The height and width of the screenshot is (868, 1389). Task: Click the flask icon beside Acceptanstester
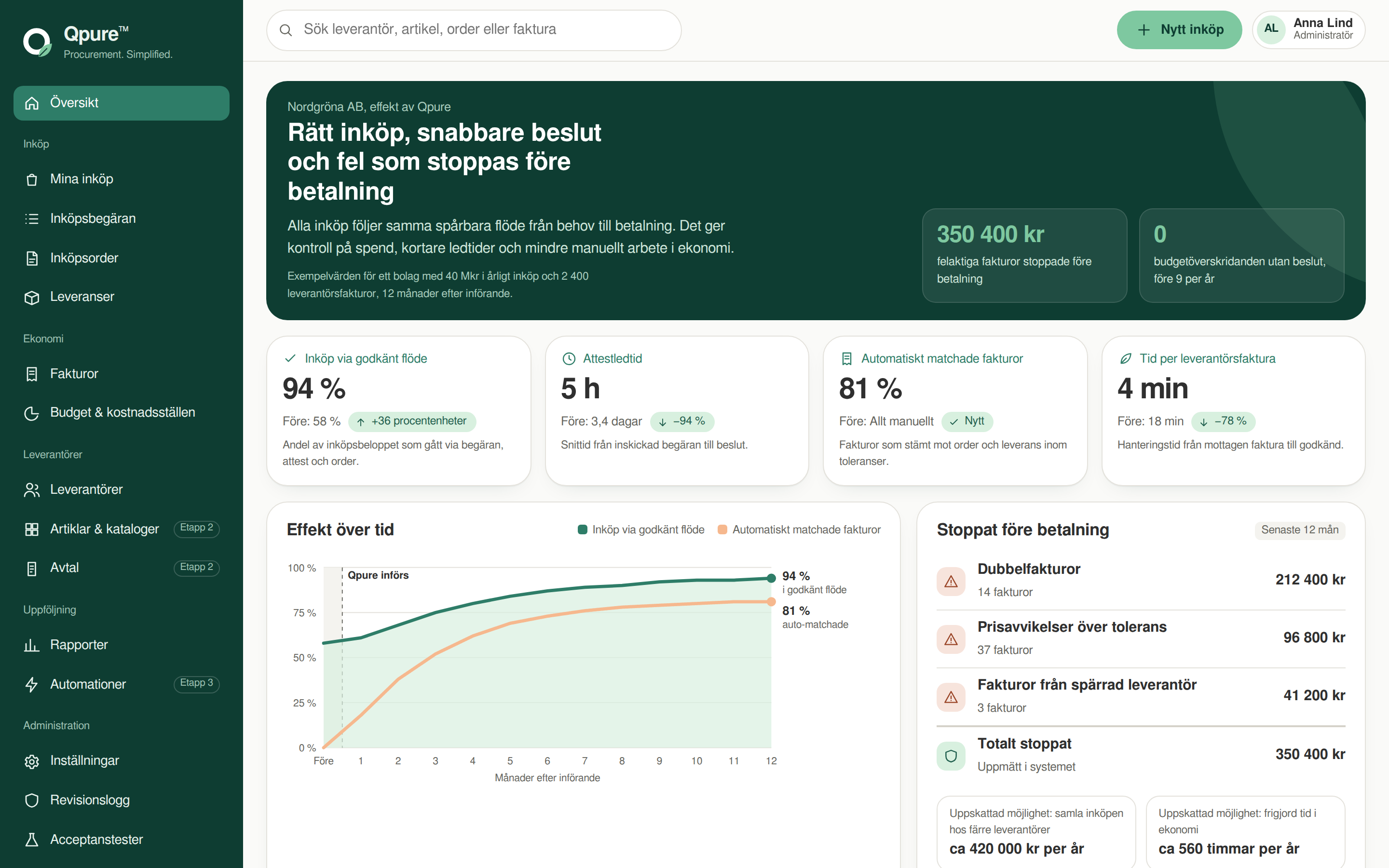(32, 840)
